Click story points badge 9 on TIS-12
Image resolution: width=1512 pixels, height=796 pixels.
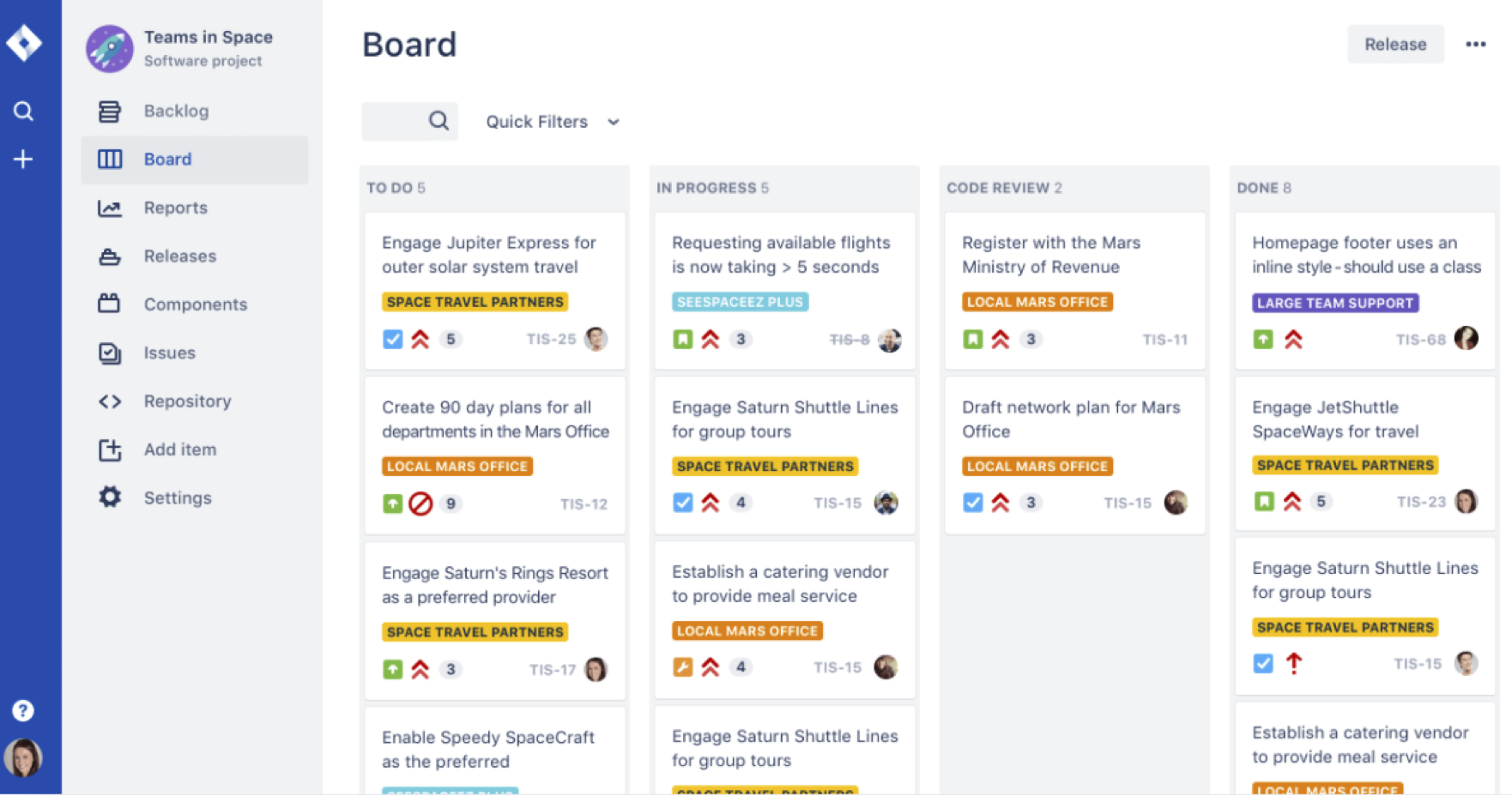coord(451,504)
